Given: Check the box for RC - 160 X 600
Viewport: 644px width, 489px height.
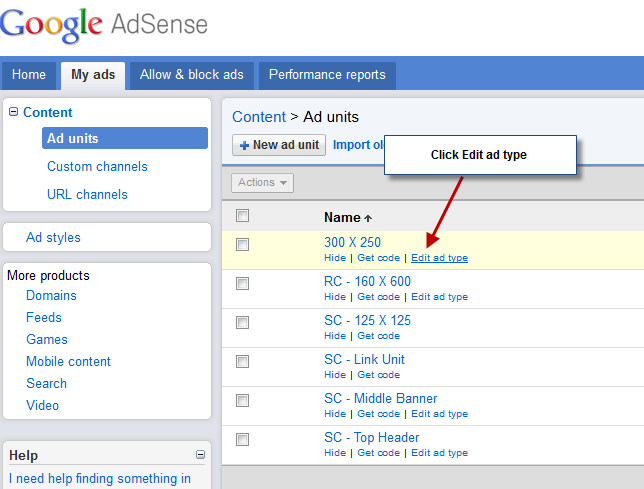Looking at the screenshot, I should (x=242, y=283).
